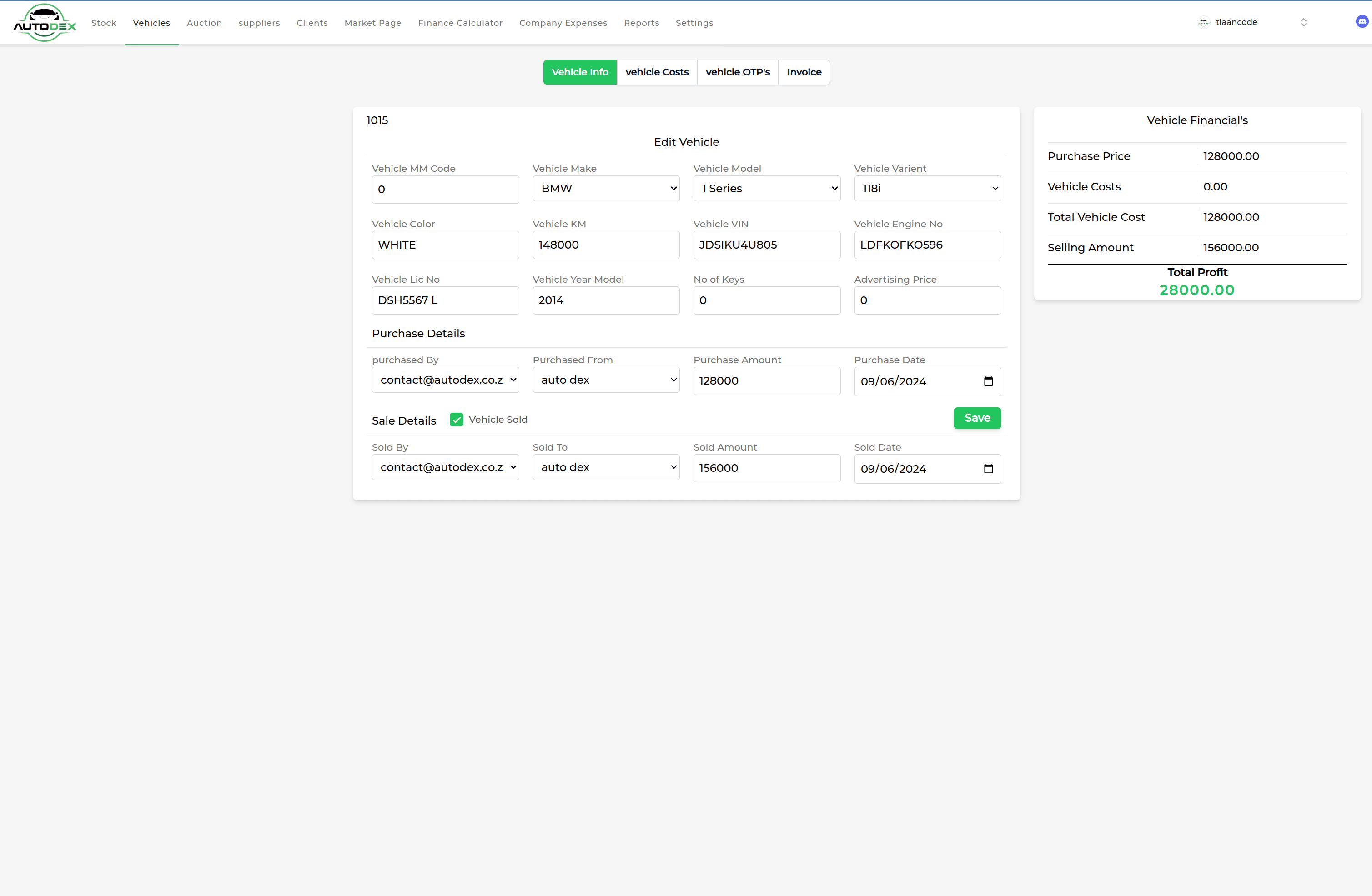Click the Vehicle Lic No field

(445, 300)
